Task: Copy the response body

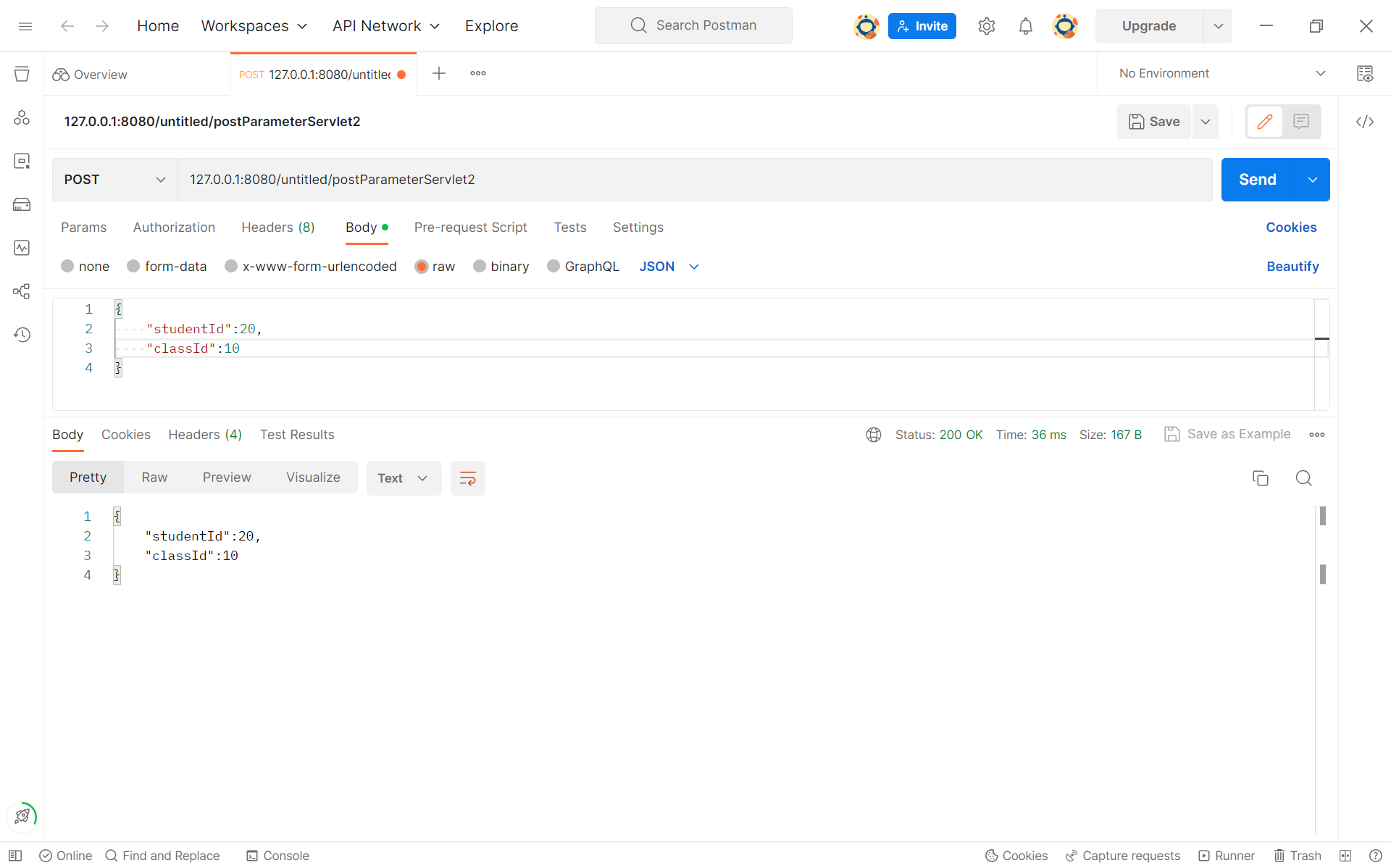Action: (1261, 478)
